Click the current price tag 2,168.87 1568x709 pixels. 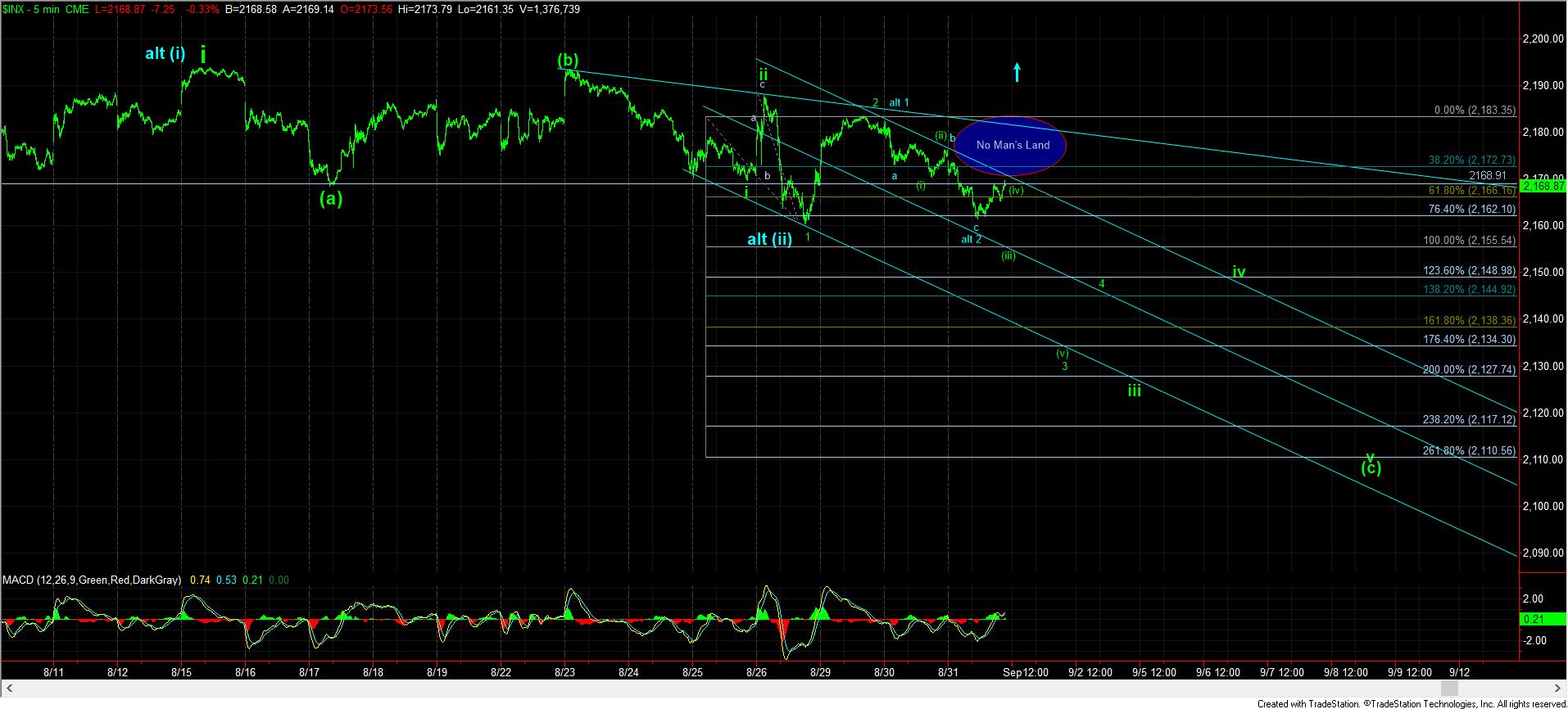click(x=1543, y=187)
